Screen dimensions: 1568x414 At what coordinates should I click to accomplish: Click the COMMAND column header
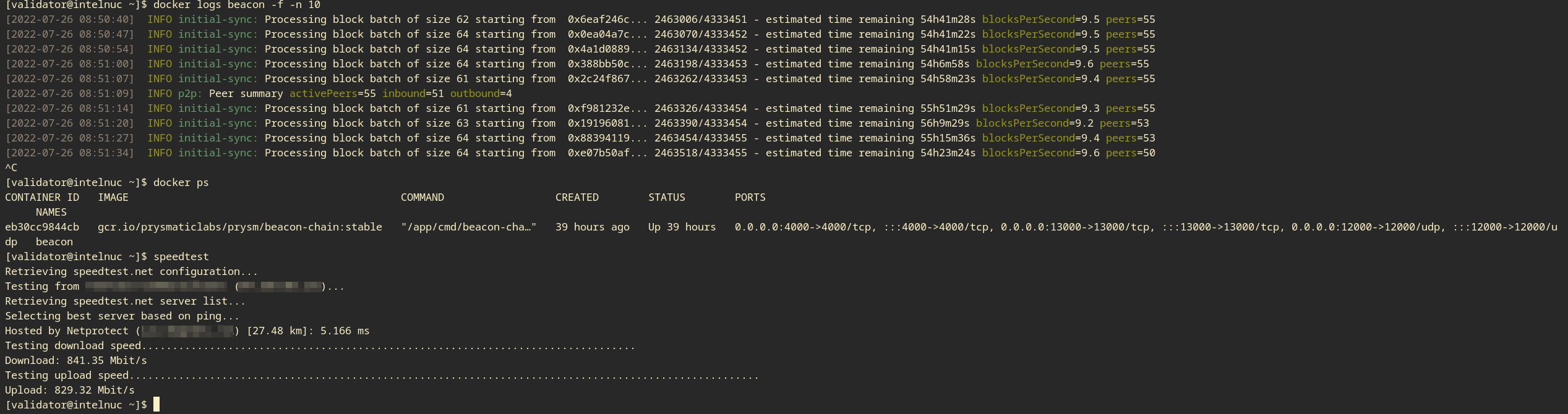422,198
